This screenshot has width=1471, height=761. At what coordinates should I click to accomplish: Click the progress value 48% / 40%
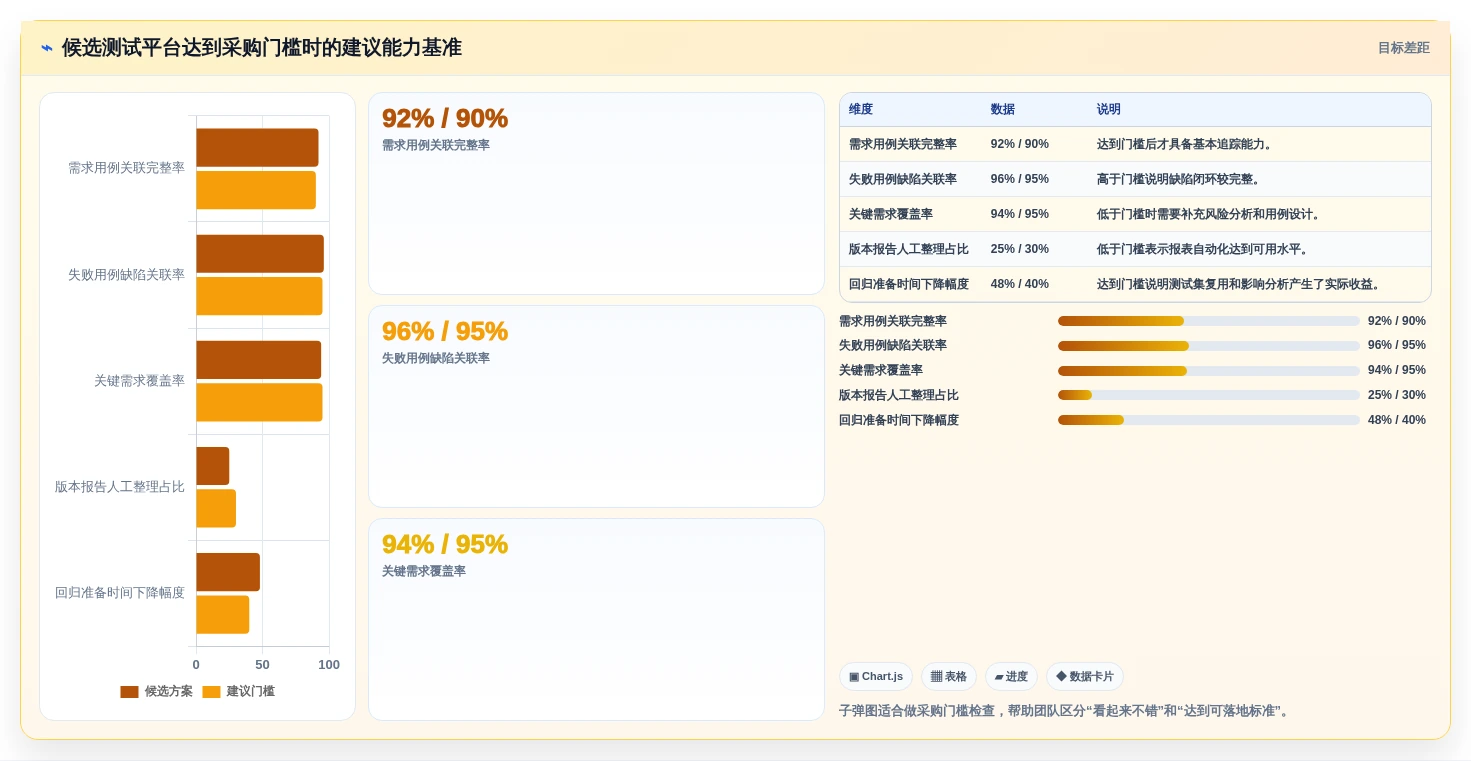[x=1397, y=420]
